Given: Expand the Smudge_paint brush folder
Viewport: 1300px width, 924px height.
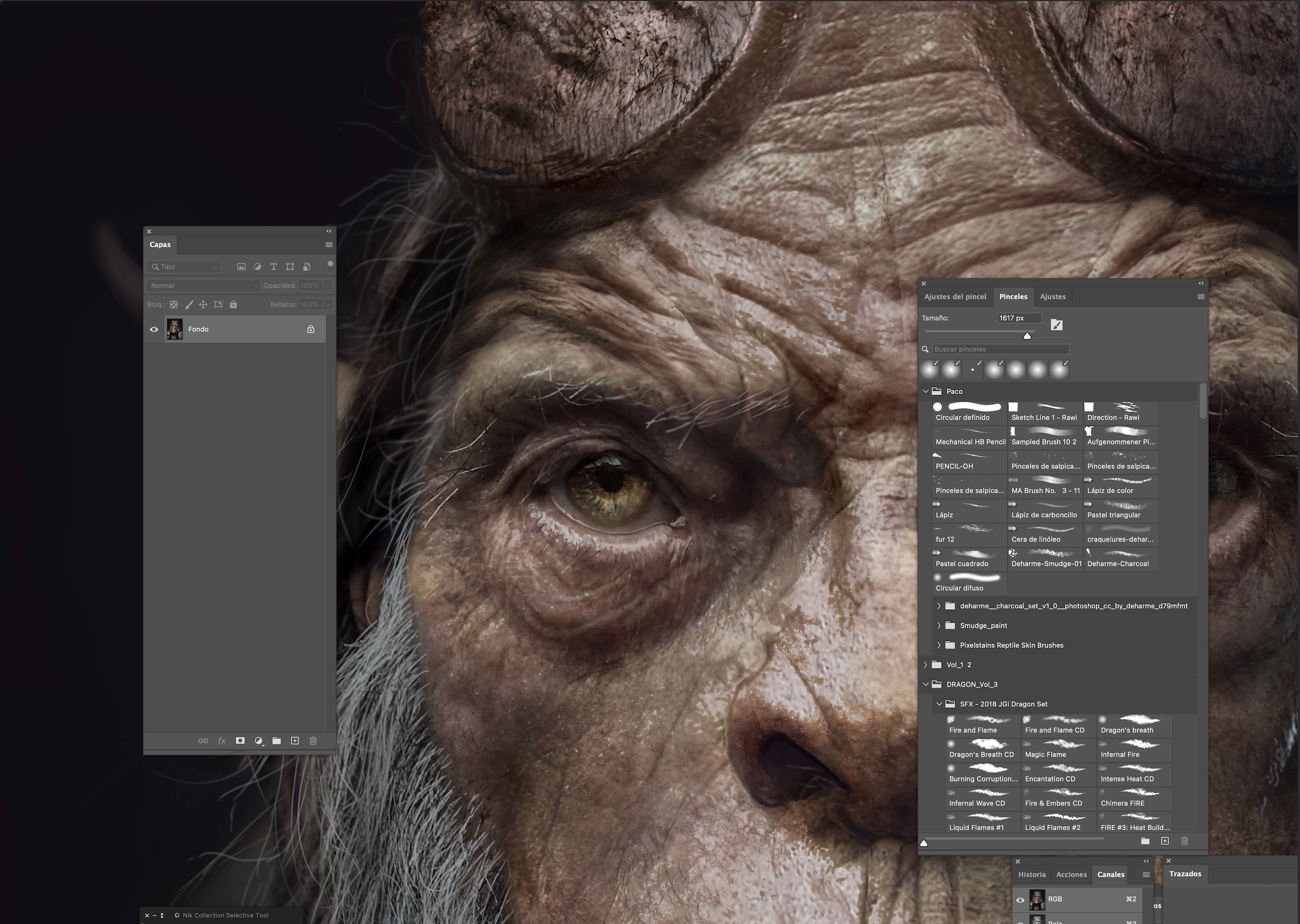Looking at the screenshot, I should click(x=939, y=625).
